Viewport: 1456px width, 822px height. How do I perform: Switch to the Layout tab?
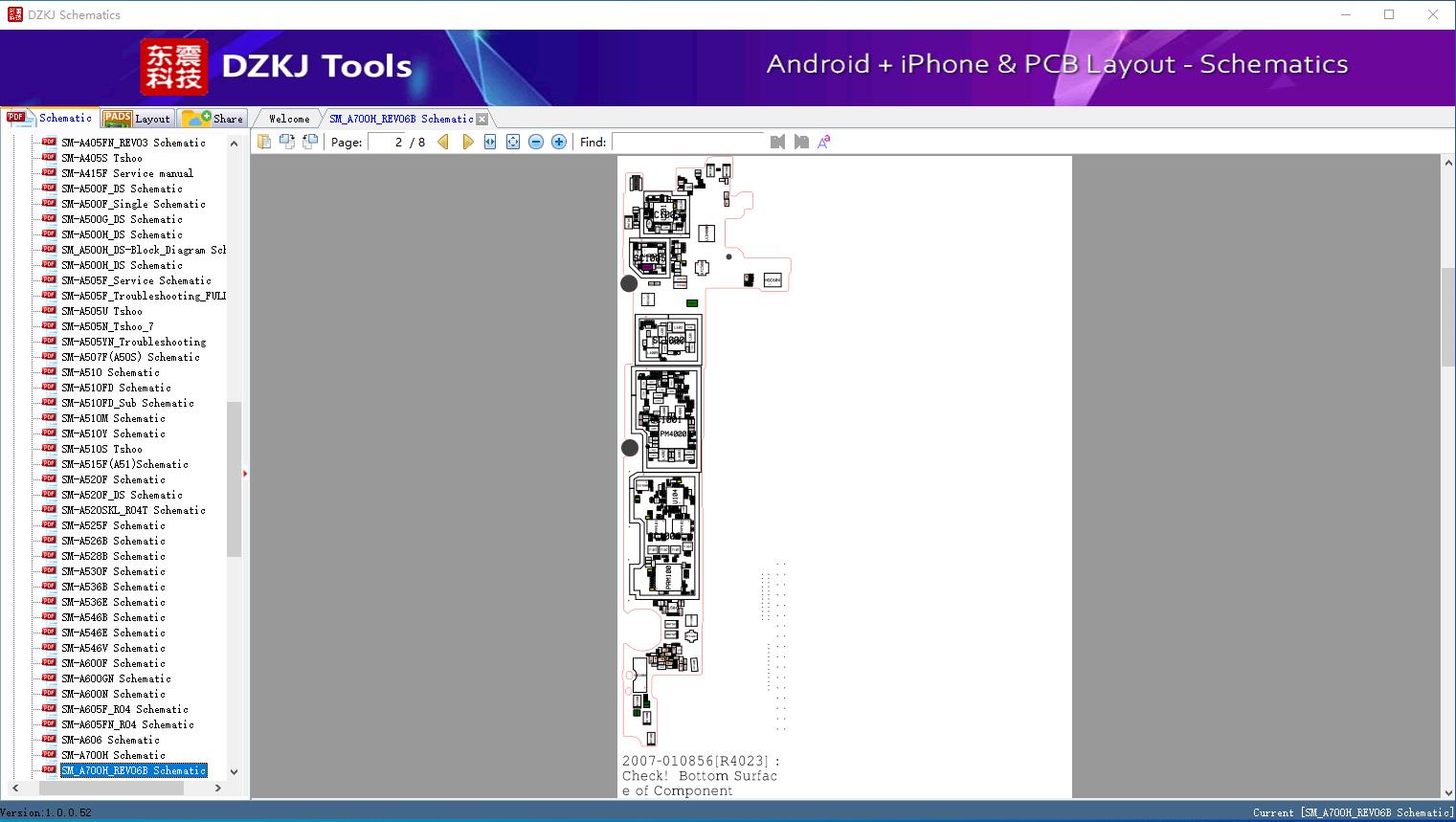(138, 119)
